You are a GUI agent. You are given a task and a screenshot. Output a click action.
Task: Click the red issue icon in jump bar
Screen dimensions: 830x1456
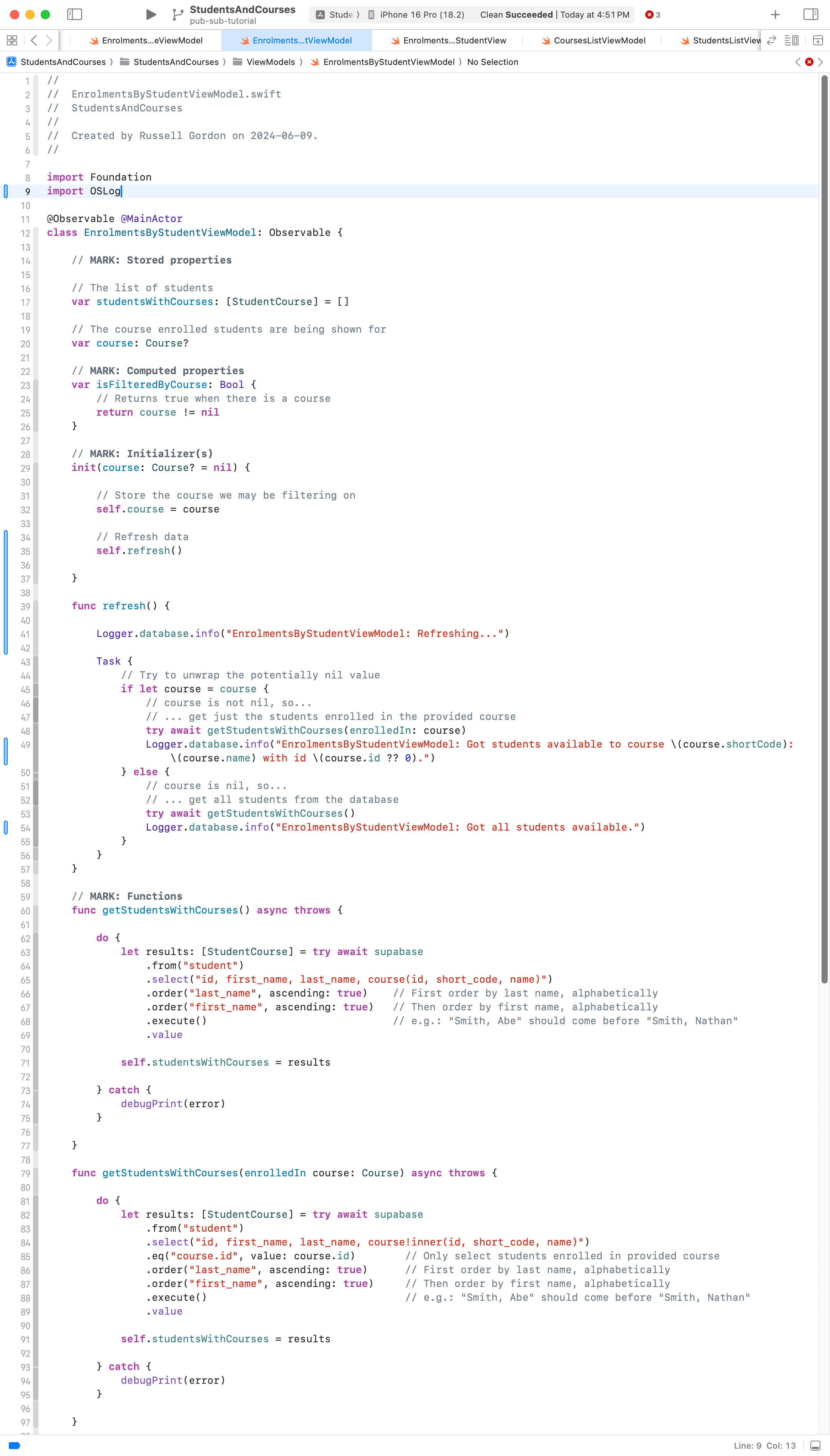tap(809, 62)
